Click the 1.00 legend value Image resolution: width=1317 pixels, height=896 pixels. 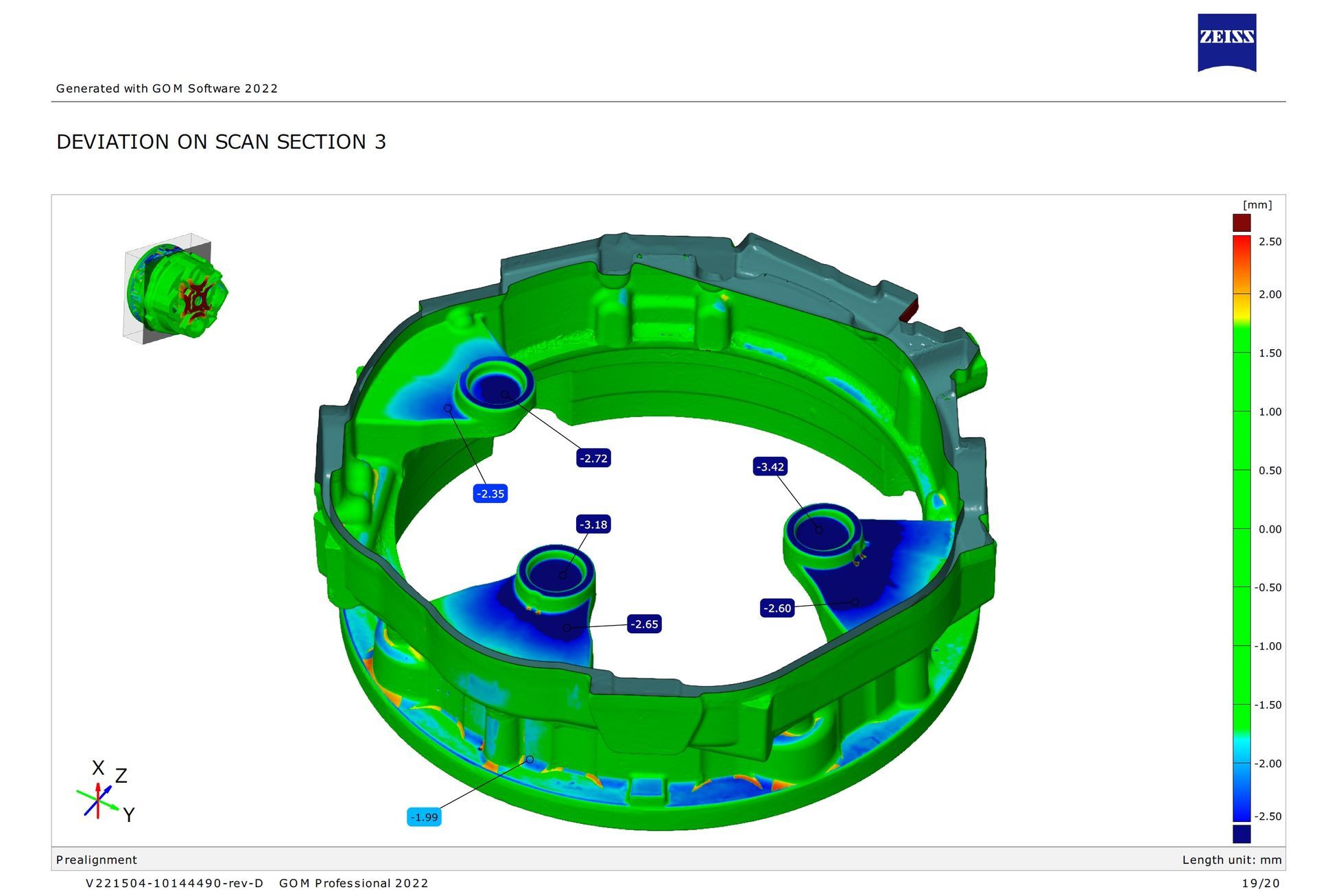pos(1270,412)
